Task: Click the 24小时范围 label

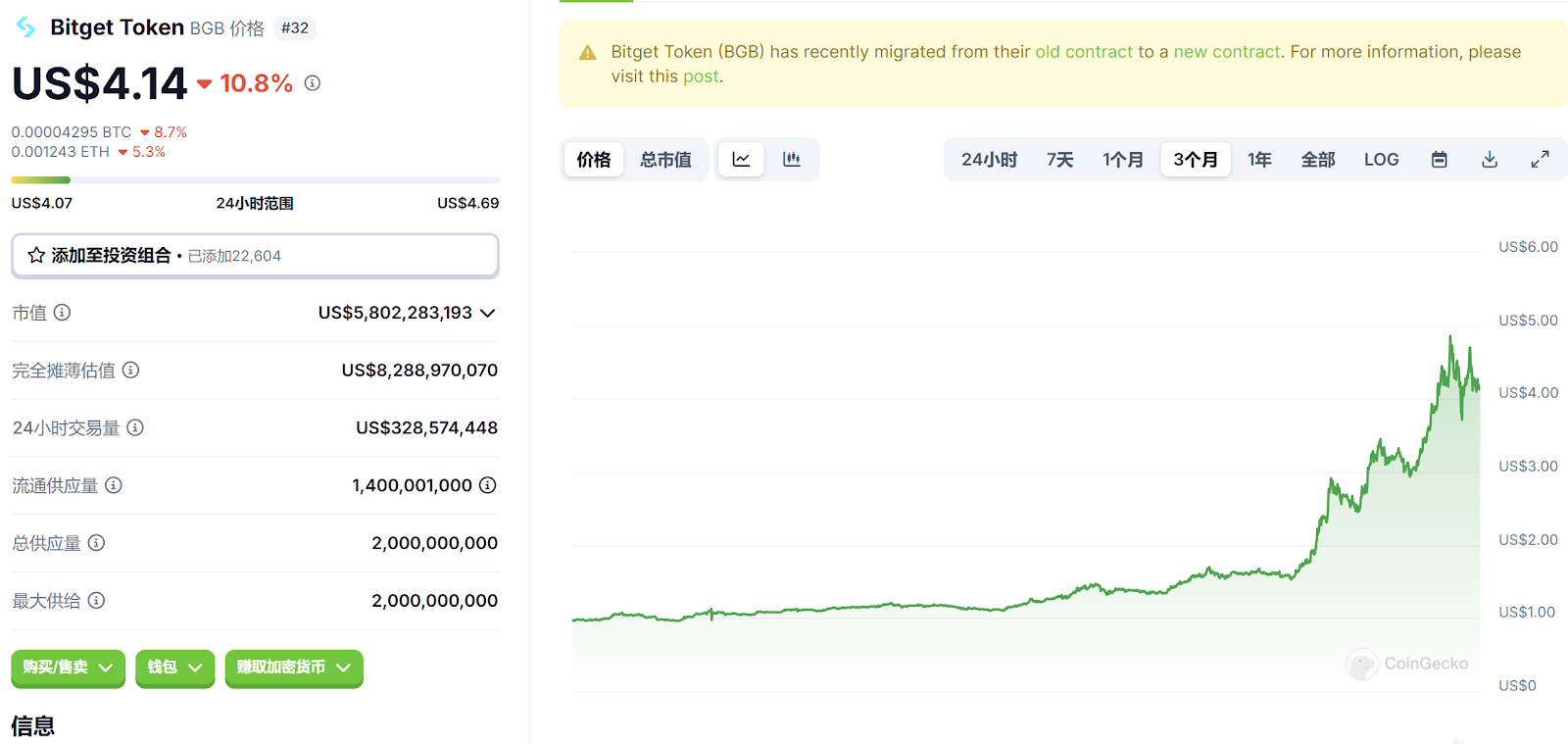Action: point(255,203)
